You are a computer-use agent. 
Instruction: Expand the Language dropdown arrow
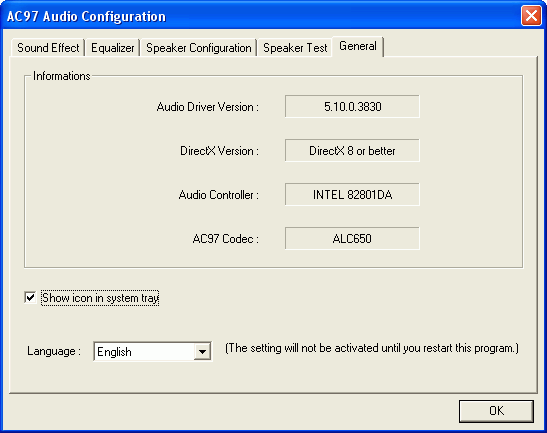pyautogui.click(x=202, y=351)
